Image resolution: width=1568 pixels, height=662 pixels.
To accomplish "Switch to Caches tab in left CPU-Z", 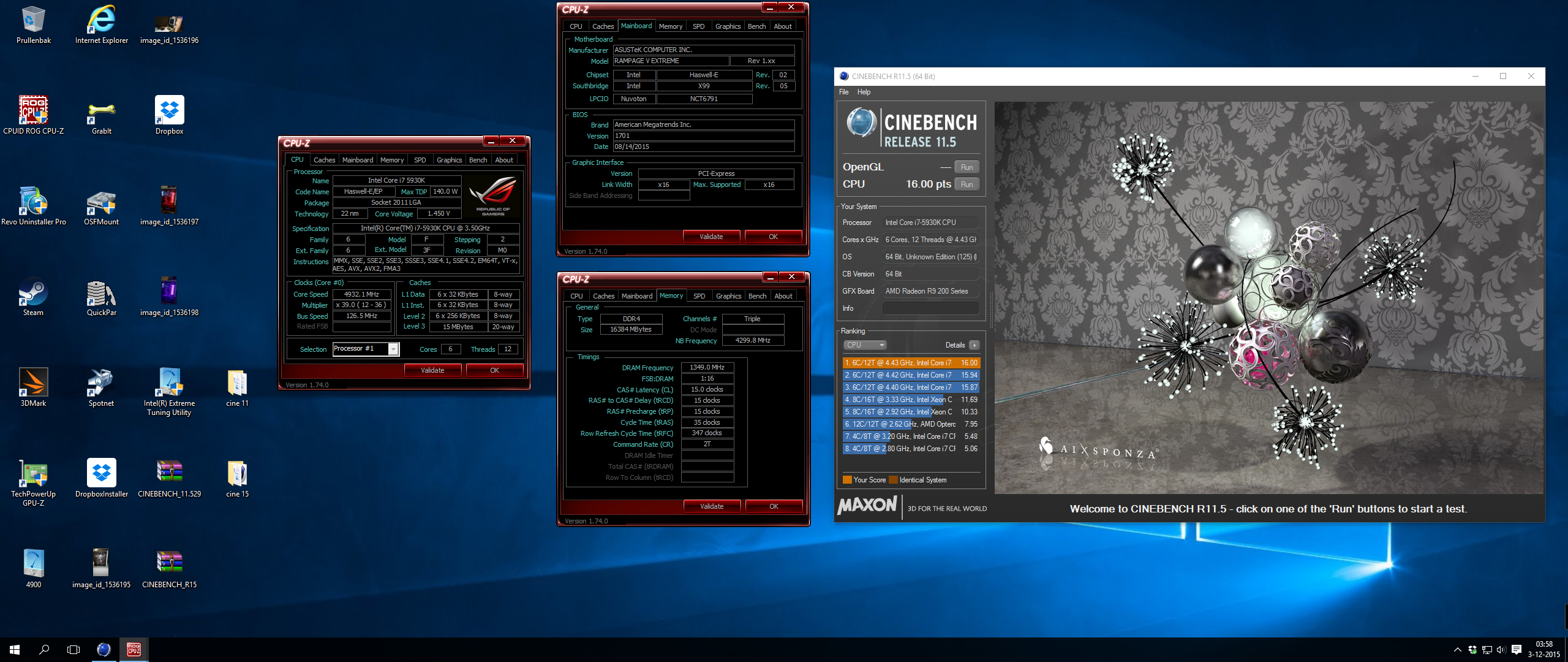I will (x=324, y=160).
